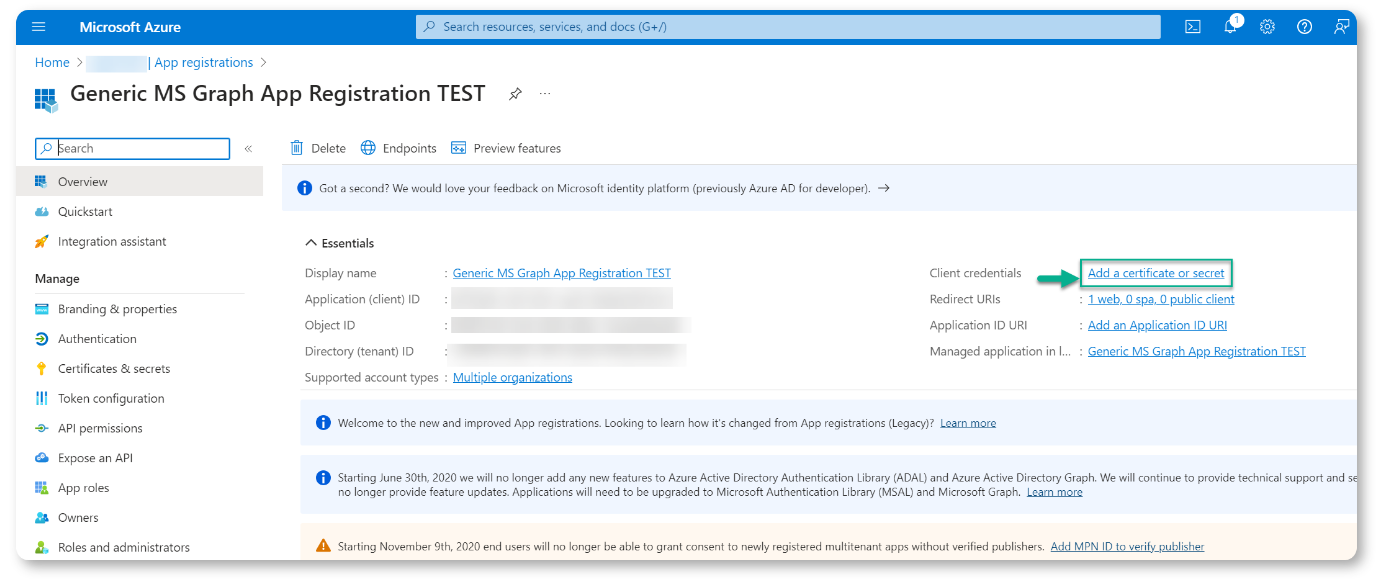This screenshot has height=585, width=1382.
Task: Click Add a certificate or secret link
Action: click(1156, 273)
